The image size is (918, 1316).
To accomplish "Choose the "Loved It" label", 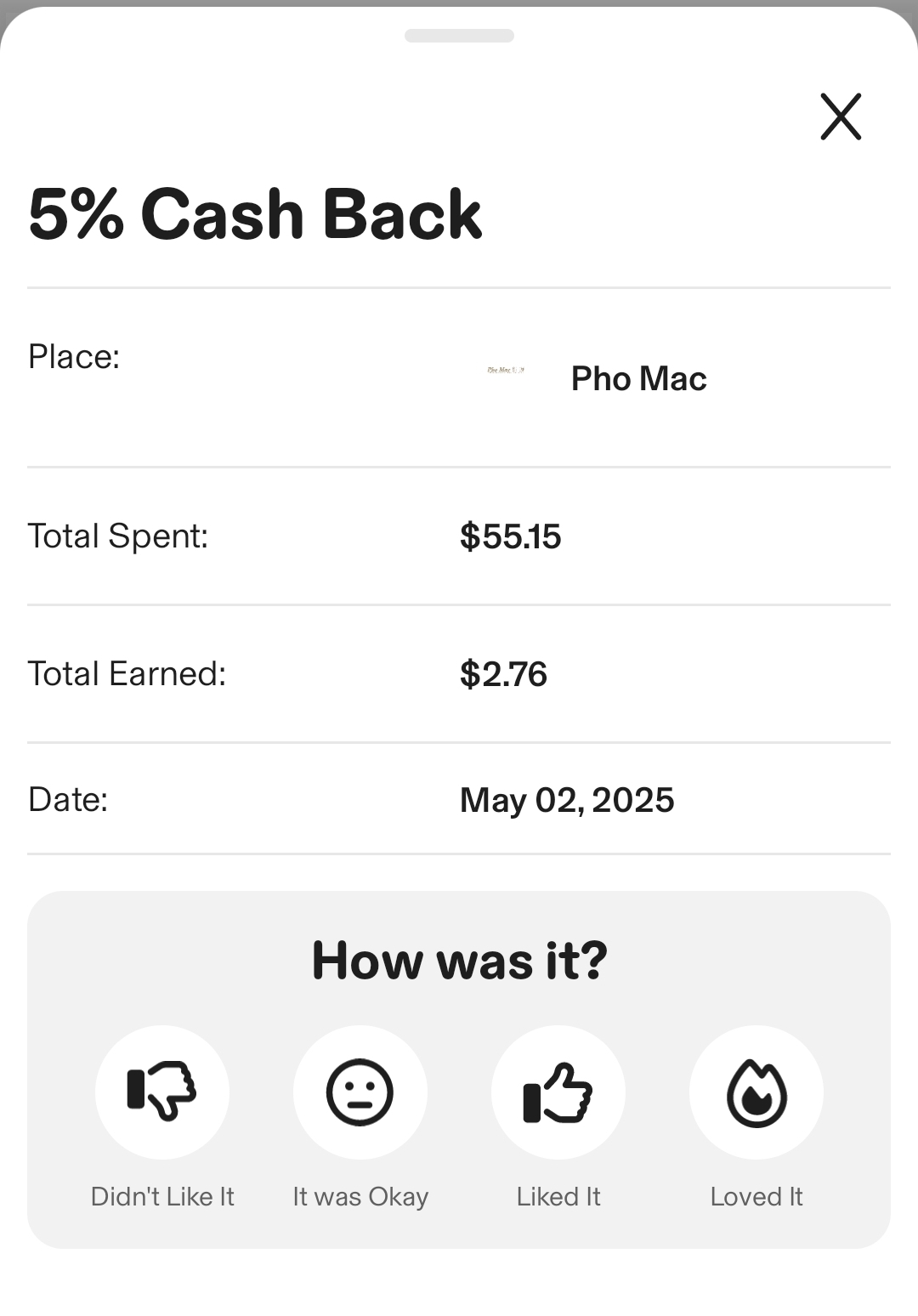I will click(756, 1196).
